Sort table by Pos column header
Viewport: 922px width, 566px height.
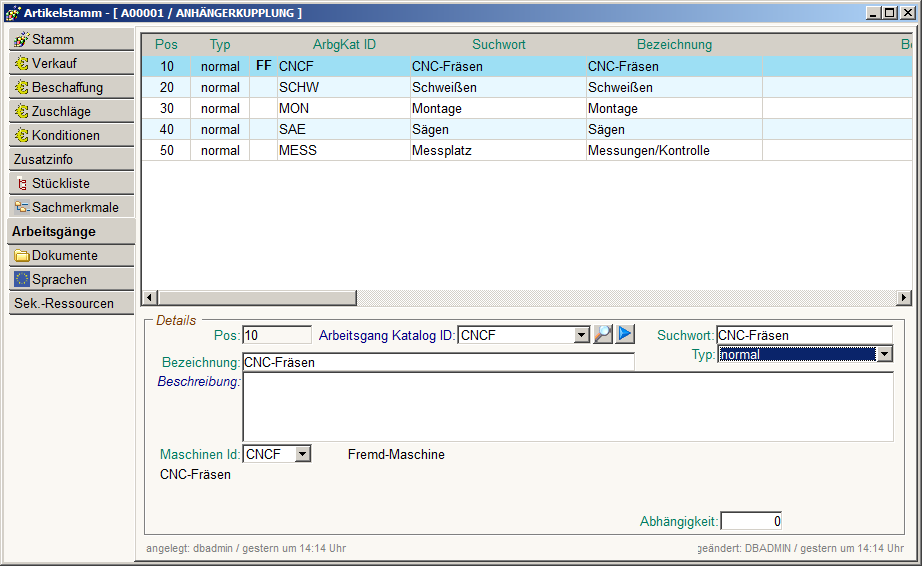pyautogui.click(x=166, y=45)
